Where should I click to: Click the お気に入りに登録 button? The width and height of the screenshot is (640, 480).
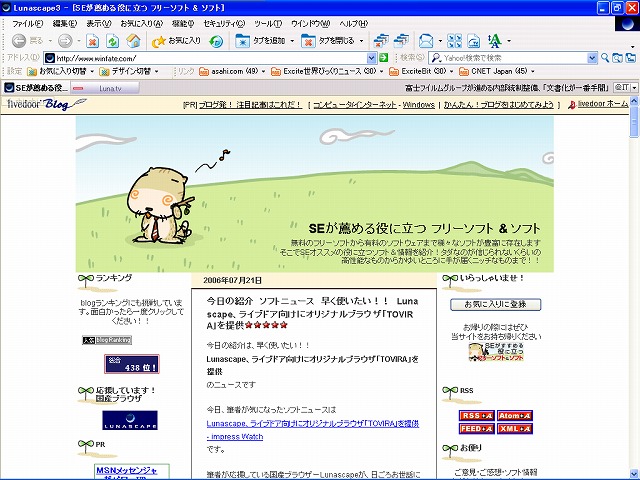click(x=496, y=304)
